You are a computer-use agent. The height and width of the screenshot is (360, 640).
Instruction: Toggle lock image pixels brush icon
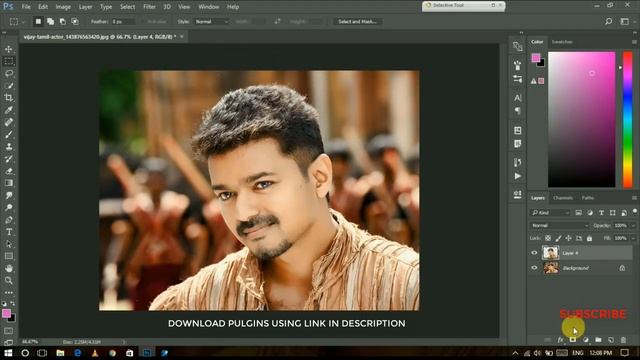coord(558,238)
